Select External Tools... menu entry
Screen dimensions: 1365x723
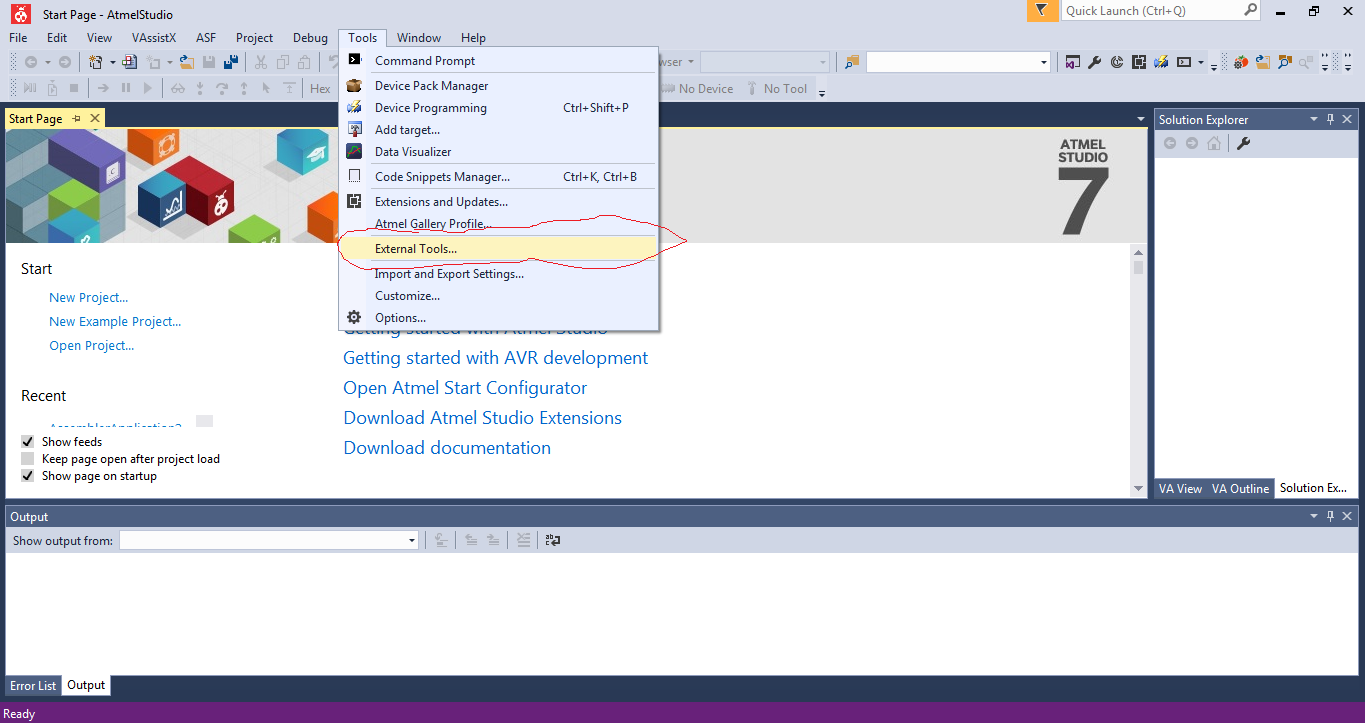tap(498, 248)
